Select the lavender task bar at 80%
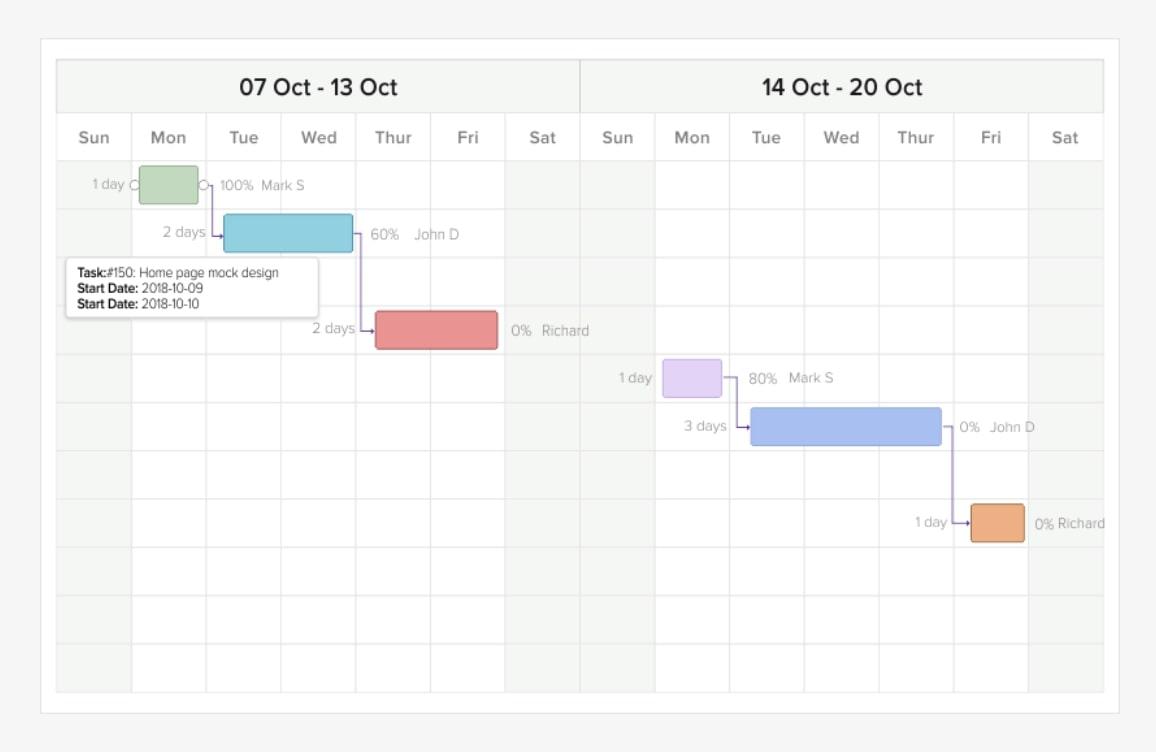 (x=691, y=378)
